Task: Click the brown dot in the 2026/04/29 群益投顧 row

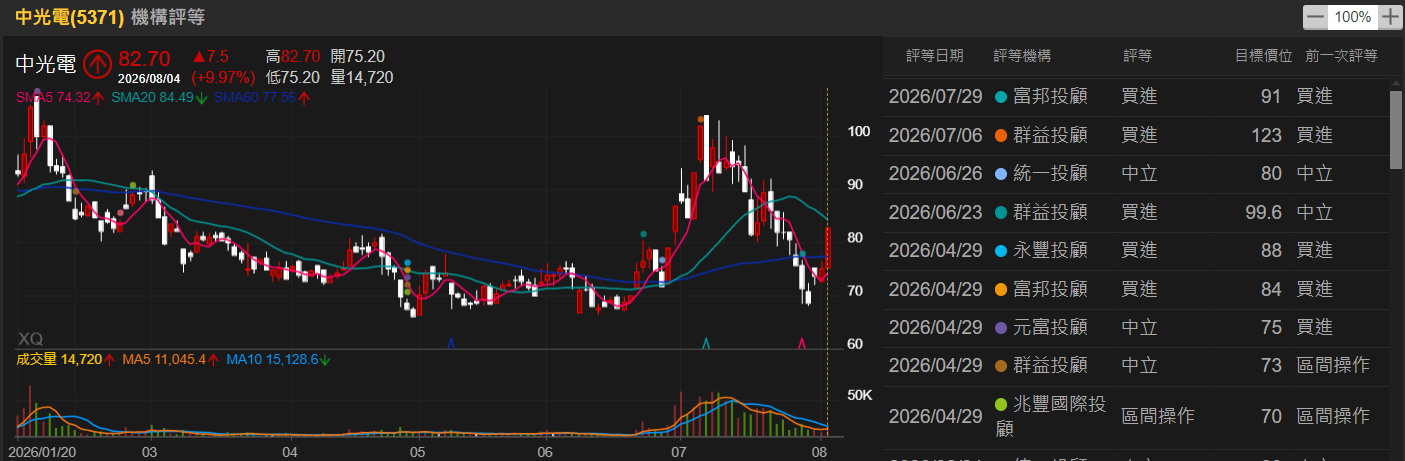Action: pyautogui.click(x=1001, y=366)
